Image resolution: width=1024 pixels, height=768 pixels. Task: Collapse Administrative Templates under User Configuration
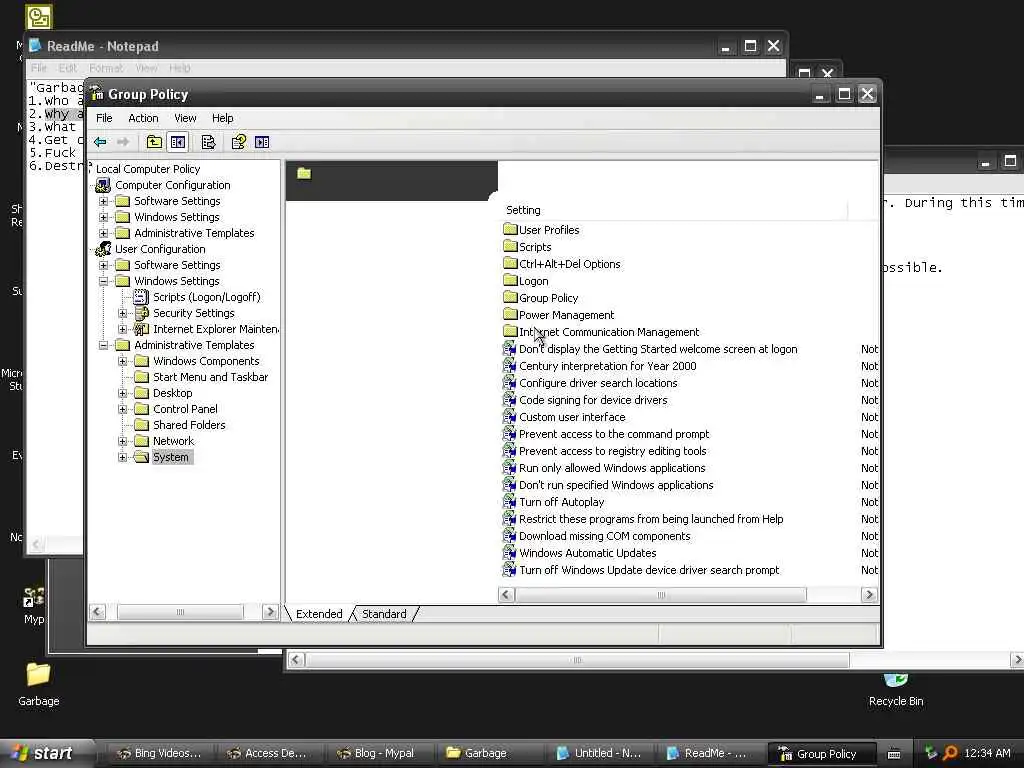pyautogui.click(x=103, y=345)
